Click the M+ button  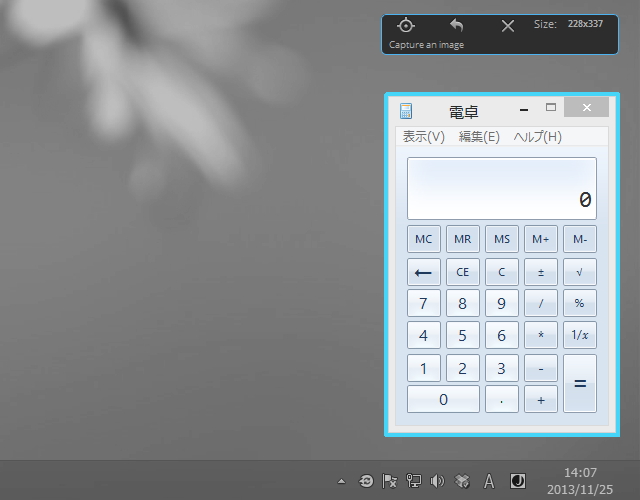tap(540, 239)
